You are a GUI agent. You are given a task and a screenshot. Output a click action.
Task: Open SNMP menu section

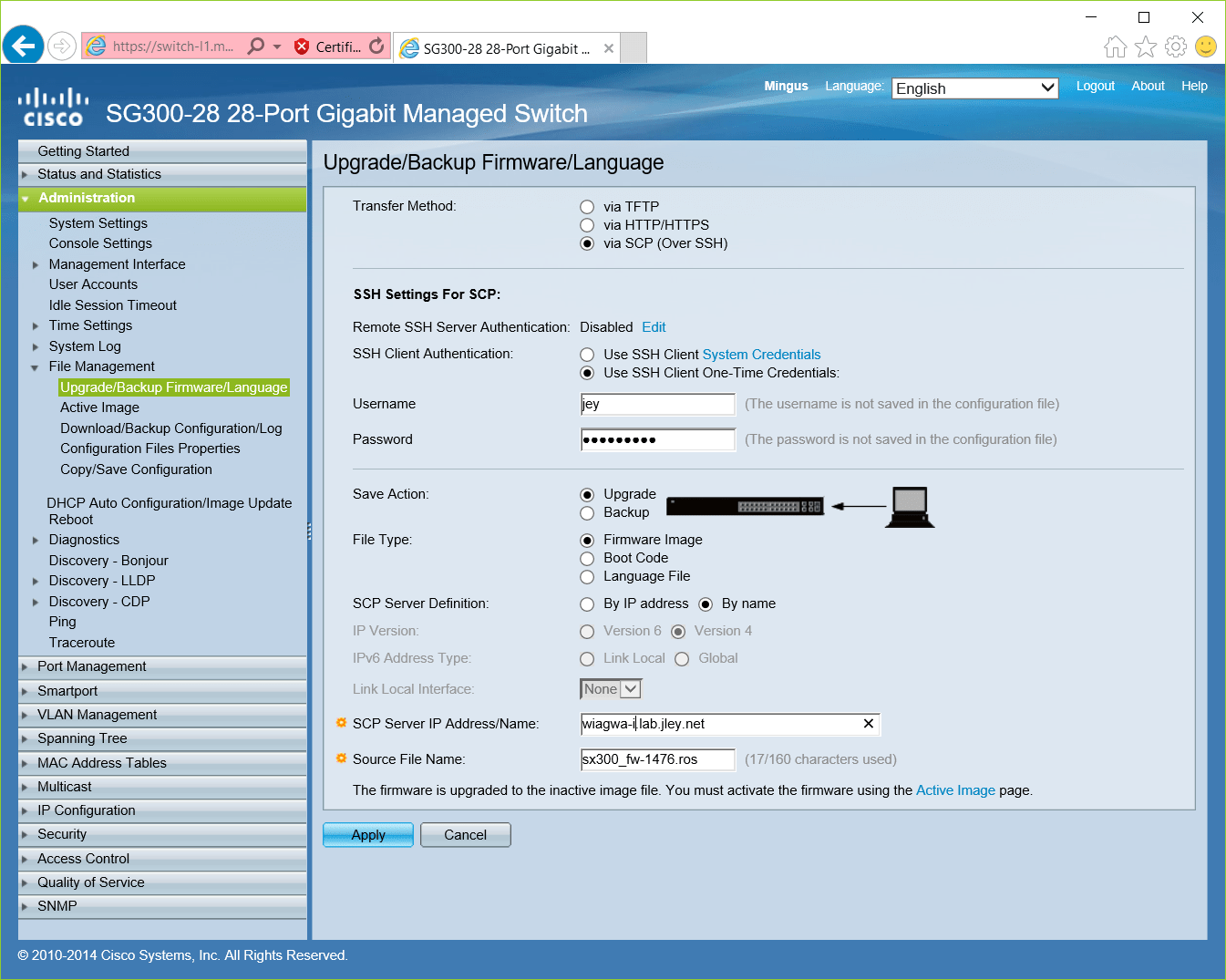[162, 906]
